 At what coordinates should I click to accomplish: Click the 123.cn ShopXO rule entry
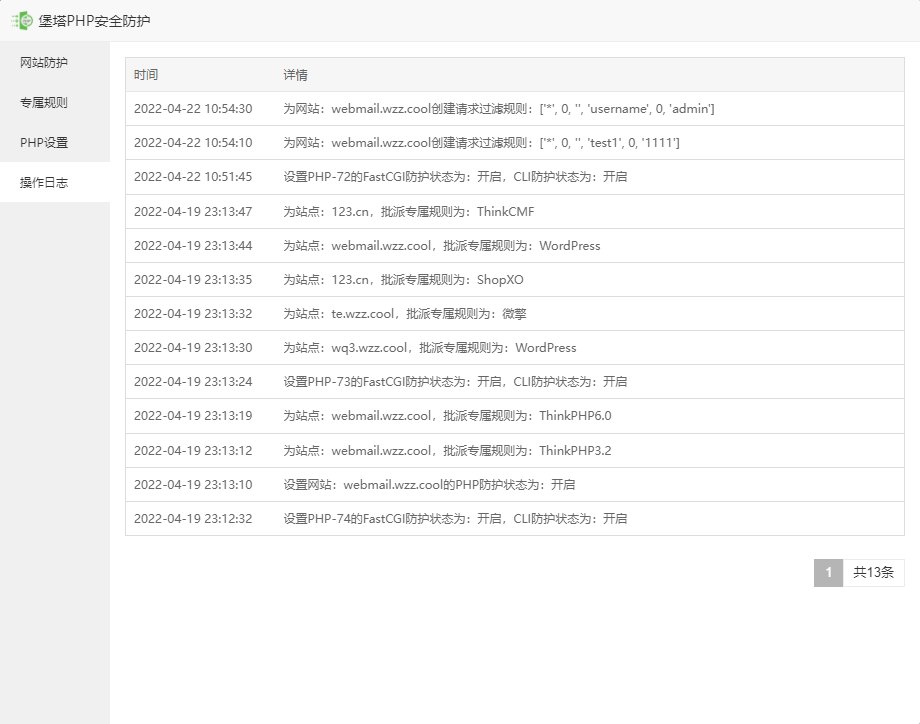(x=403, y=279)
